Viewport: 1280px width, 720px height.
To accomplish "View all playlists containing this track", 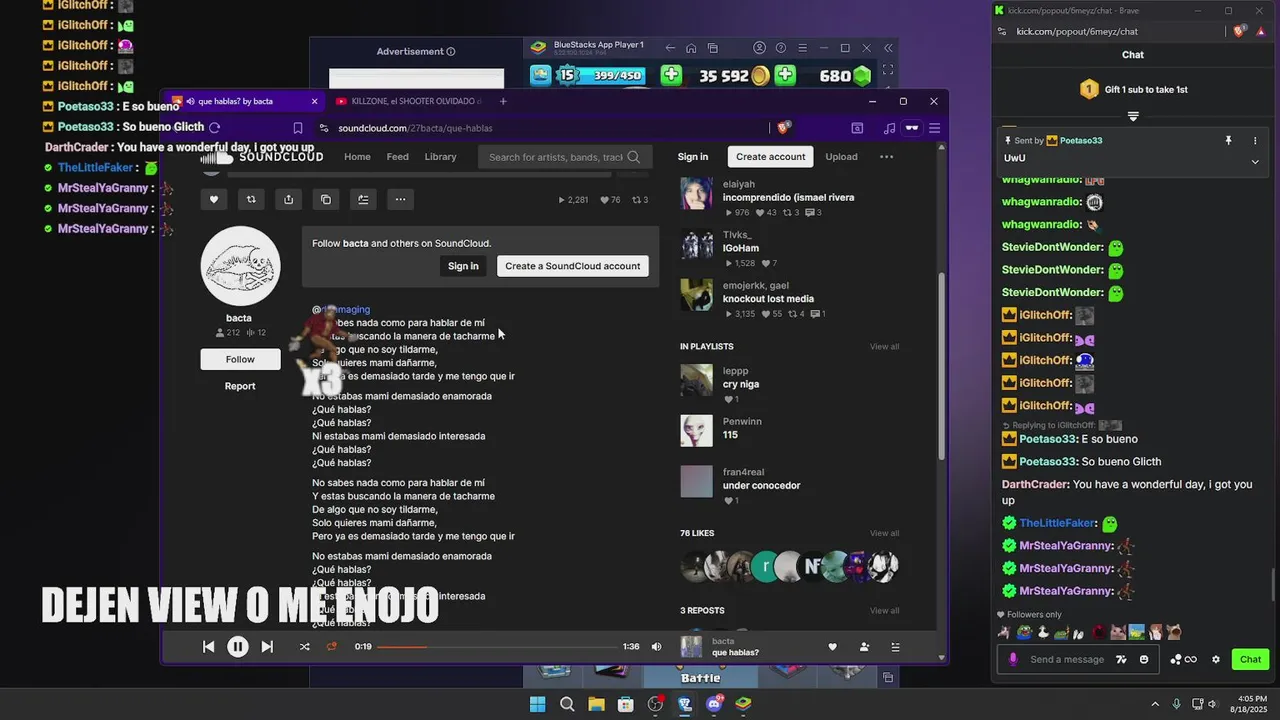I will pyautogui.click(x=884, y=347).
